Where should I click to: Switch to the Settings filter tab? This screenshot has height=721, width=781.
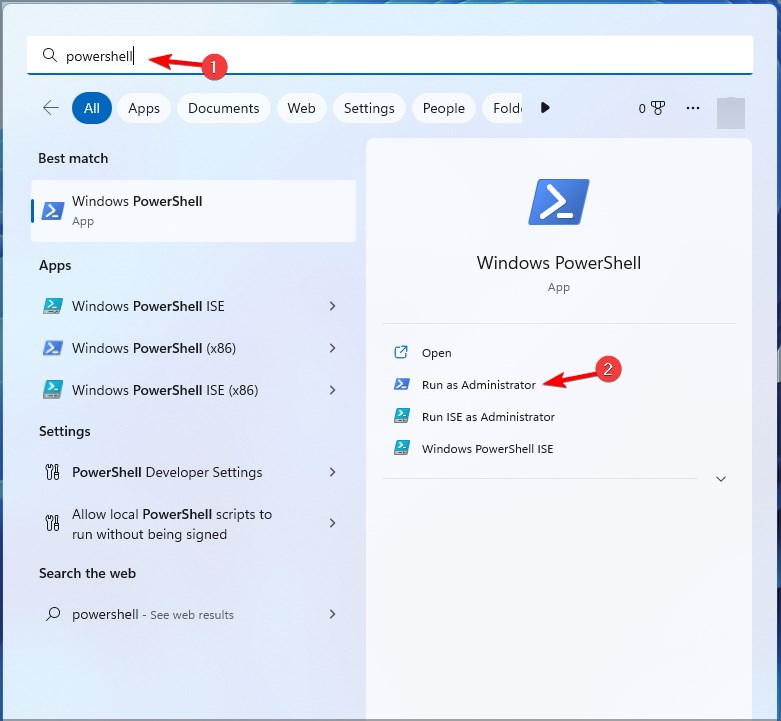point(369,108)
